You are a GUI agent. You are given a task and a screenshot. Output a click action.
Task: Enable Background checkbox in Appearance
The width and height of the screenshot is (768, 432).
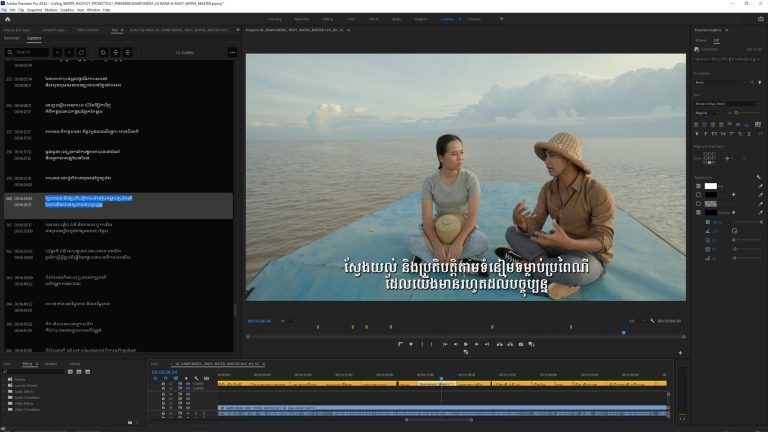698,203
